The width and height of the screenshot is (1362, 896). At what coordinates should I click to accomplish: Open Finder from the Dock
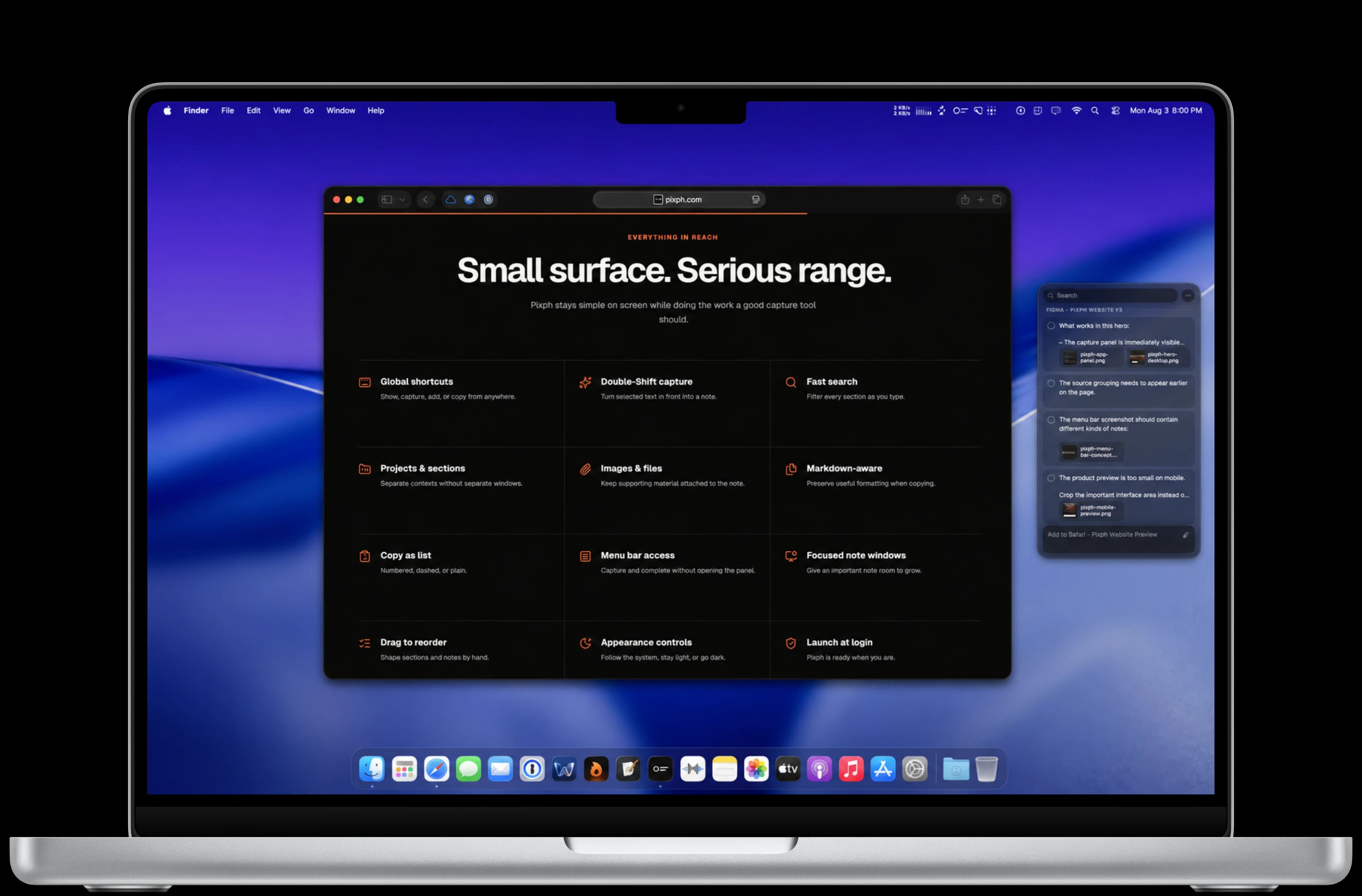(372, 768)
